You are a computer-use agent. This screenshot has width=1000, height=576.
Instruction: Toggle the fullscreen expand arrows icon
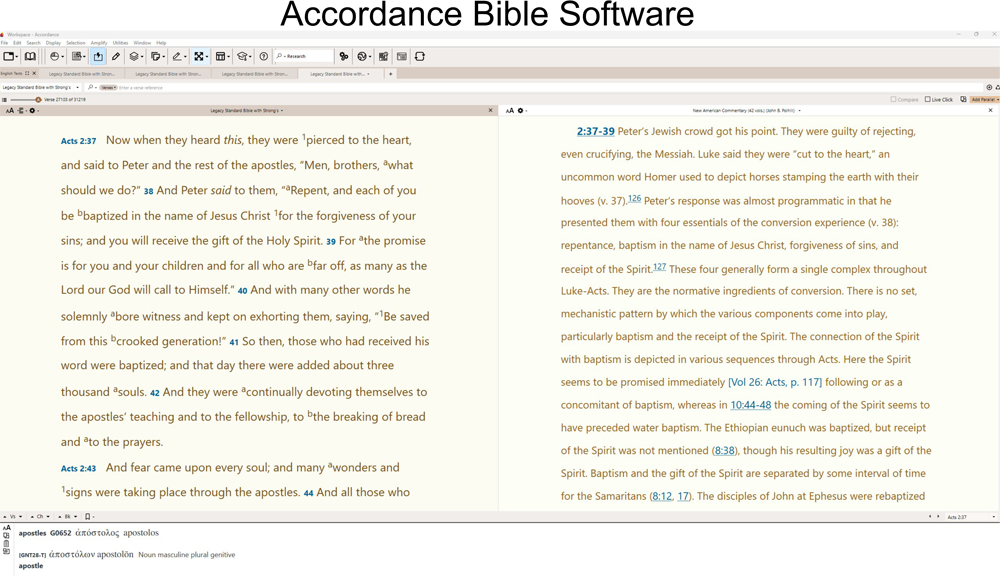pos(199,56)
